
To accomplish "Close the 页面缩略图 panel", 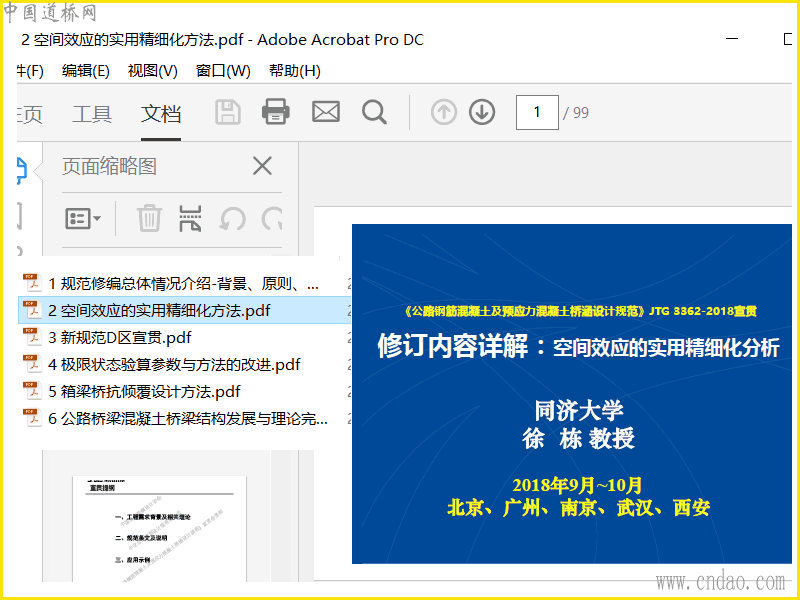I will (x=262, y=166).
